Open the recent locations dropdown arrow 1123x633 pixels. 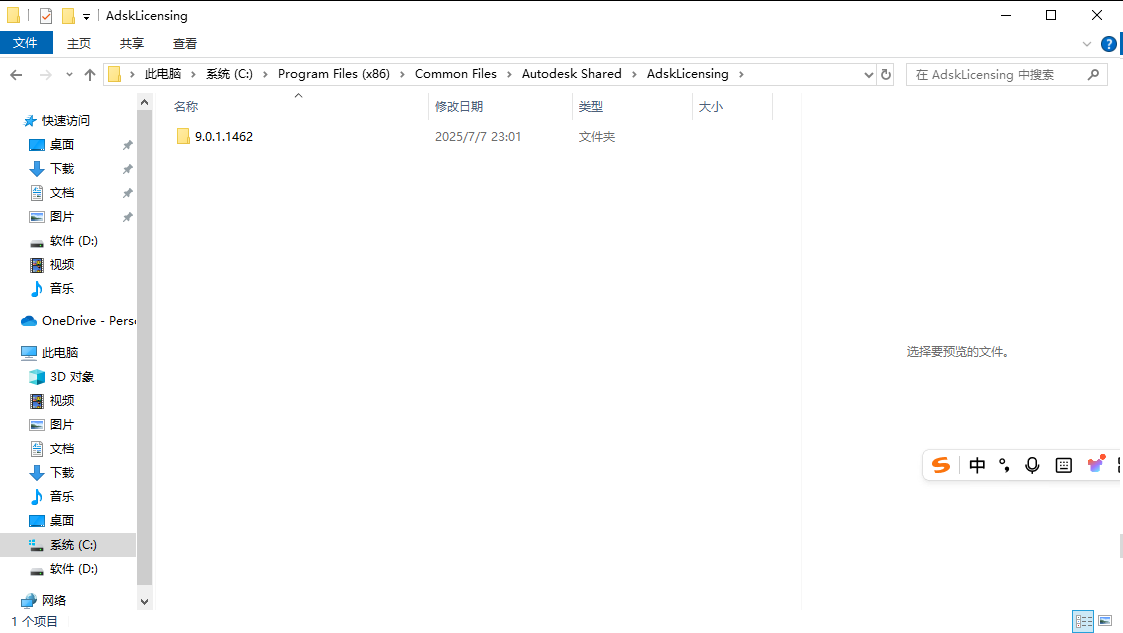pos(69,74)
